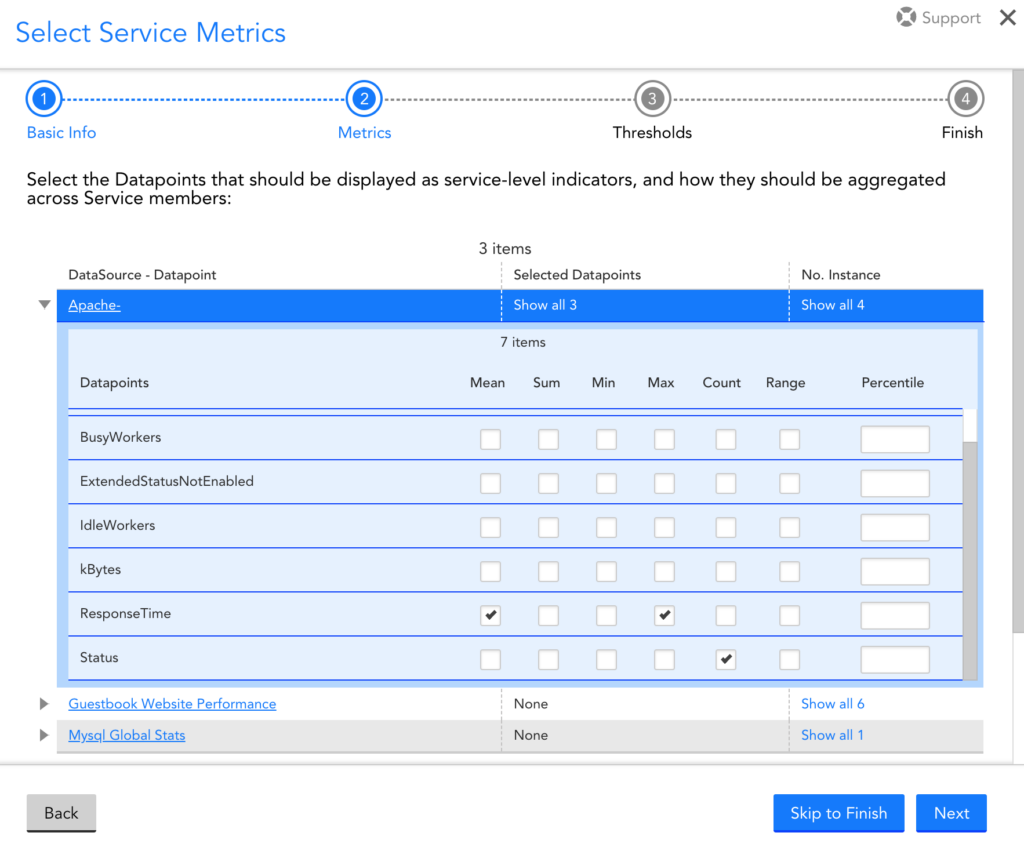The height and width of the screenshot is (858, 1024).
Task: Click the Support lifebuoy icon
Action: (906, 18)
